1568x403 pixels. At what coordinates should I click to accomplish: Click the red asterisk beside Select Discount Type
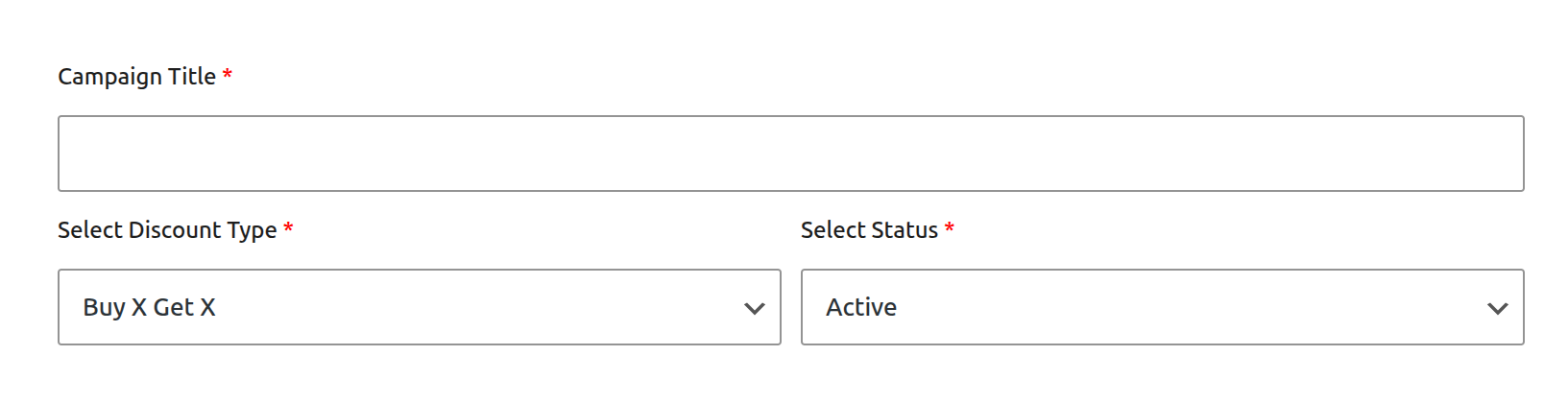288,227
